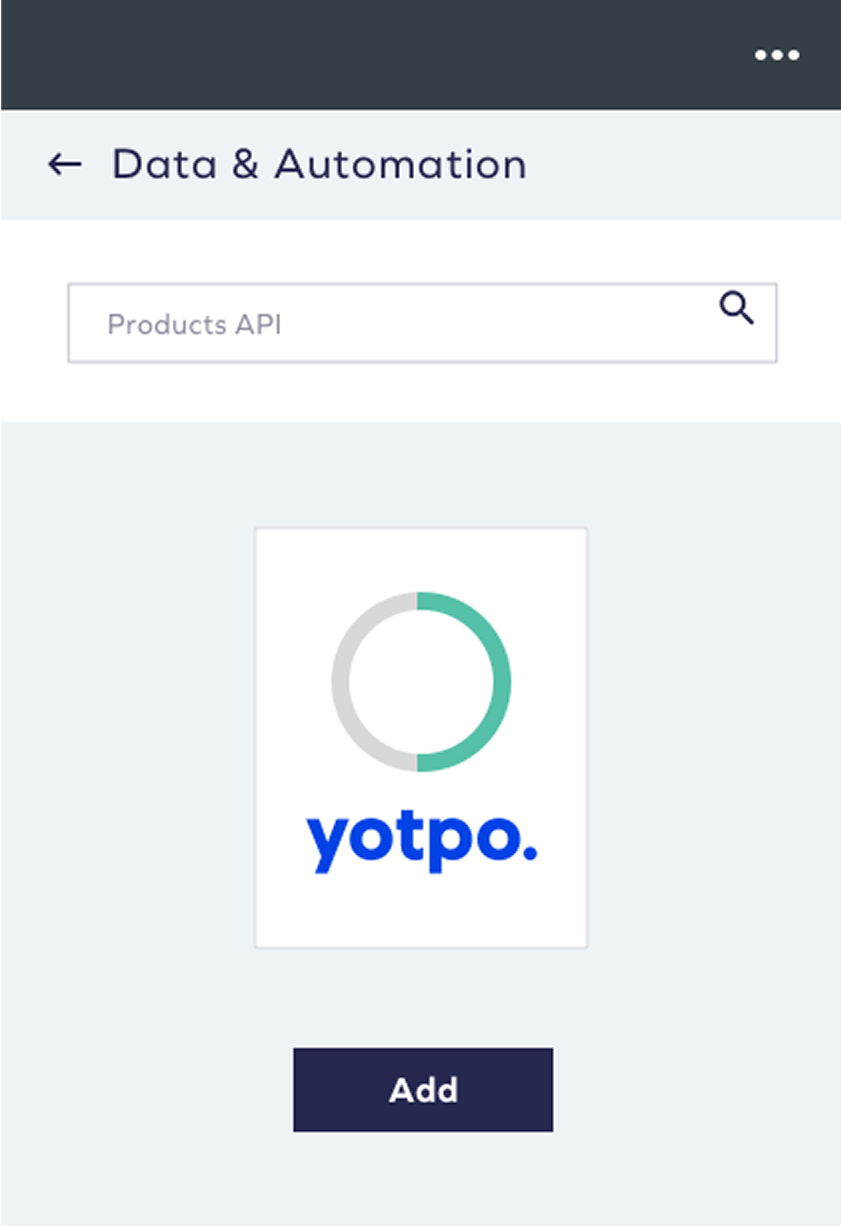This screenshot has width=841, height=1226.
Task: Click the blue yotpo. wordmark
Action: pyautogui.click(x=421, y=842)
